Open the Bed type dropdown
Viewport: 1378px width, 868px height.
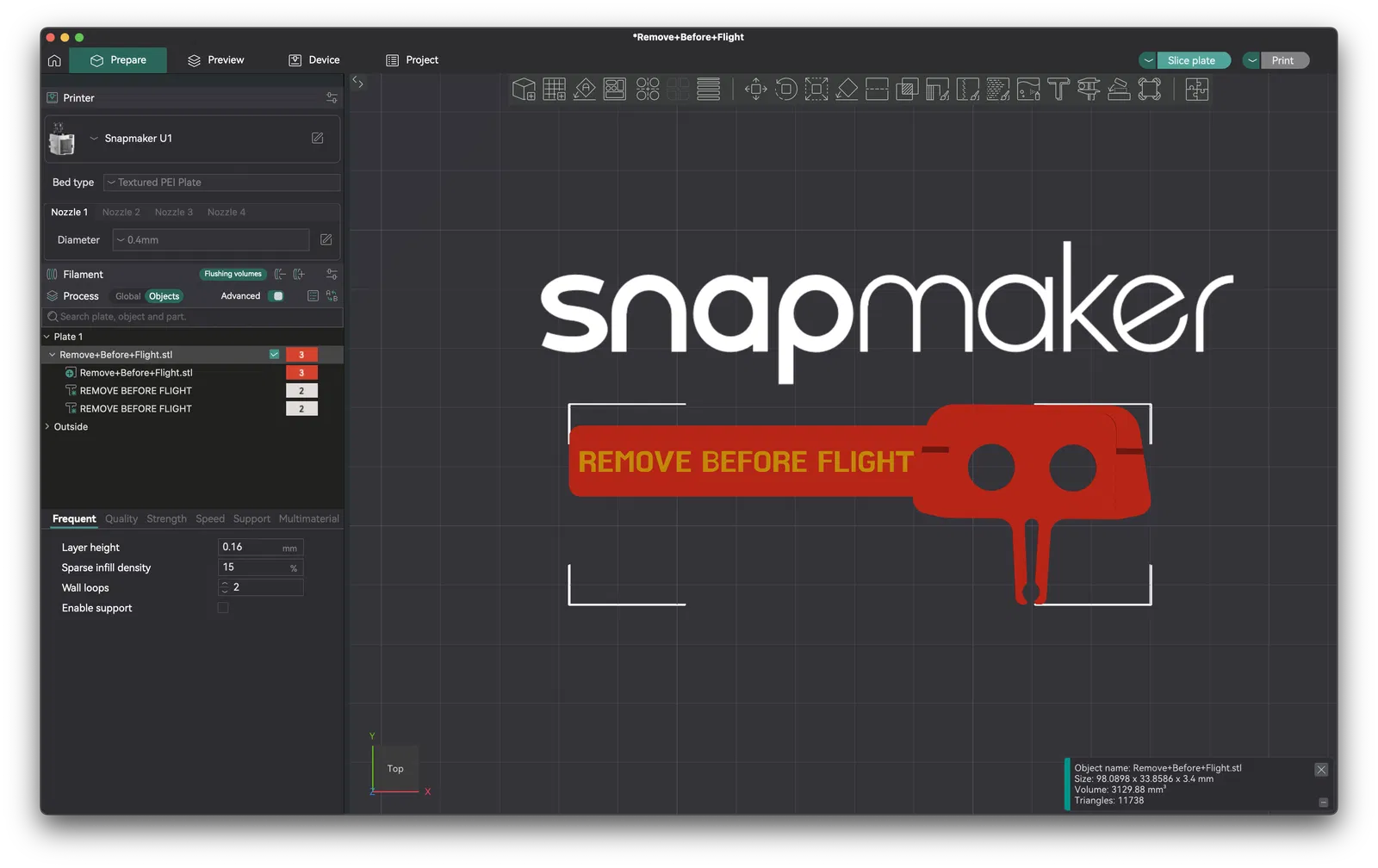point(221,183)
